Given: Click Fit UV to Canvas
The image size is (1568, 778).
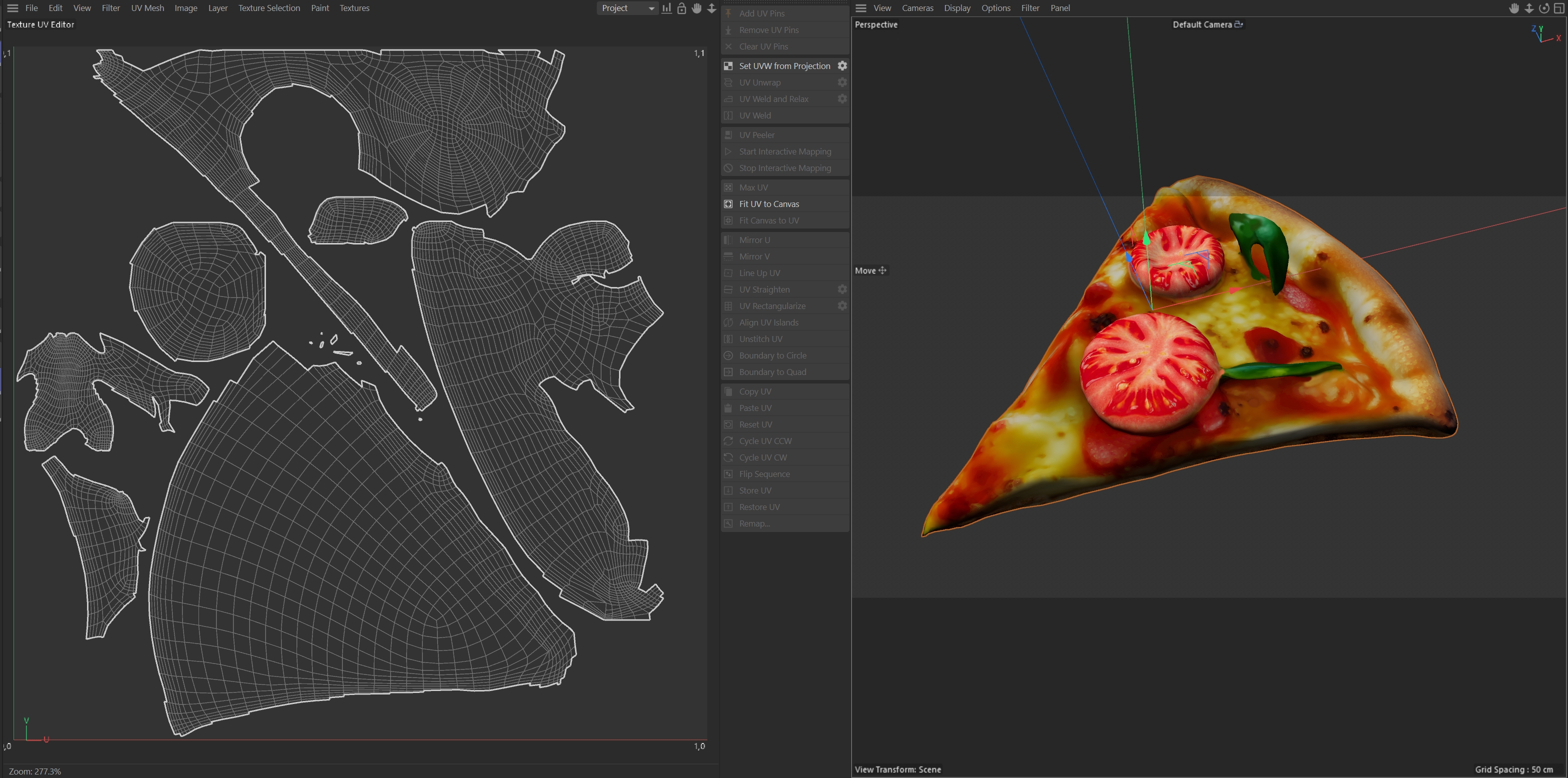Looking at the screenshot, I should [769, 204].
